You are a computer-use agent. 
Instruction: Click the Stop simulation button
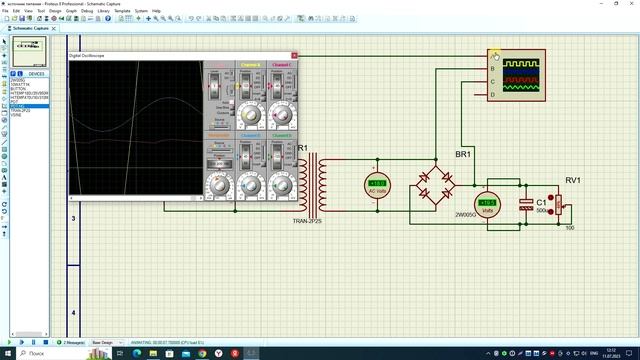[x=46, y=342]
